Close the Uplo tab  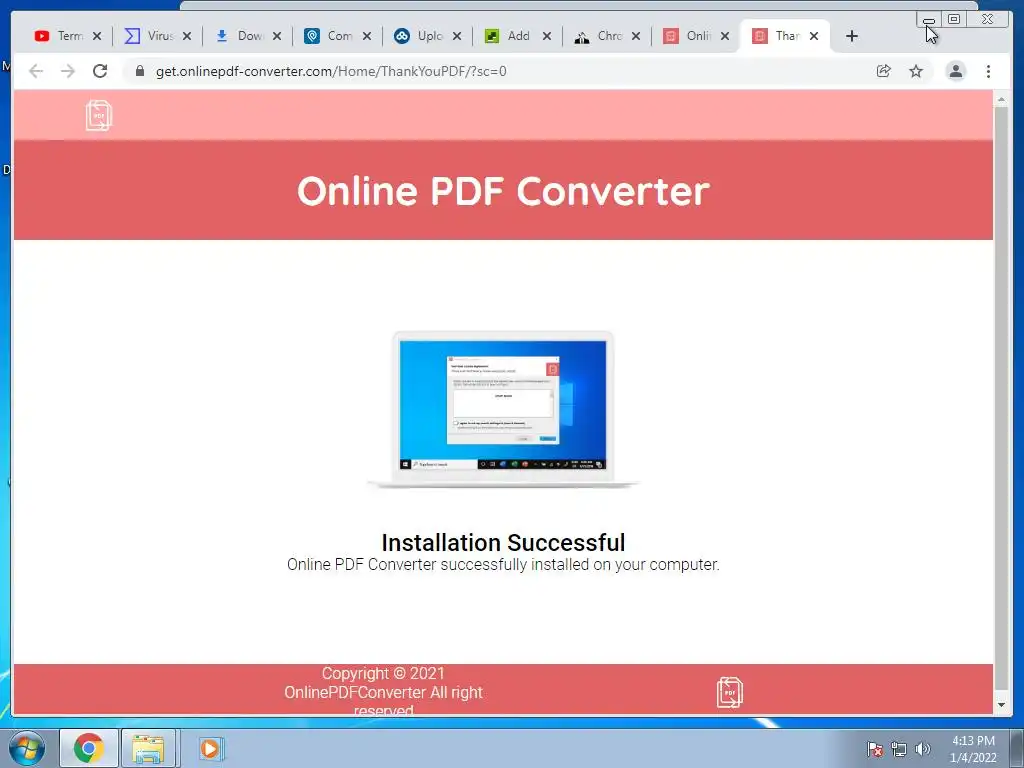(457, 36)
